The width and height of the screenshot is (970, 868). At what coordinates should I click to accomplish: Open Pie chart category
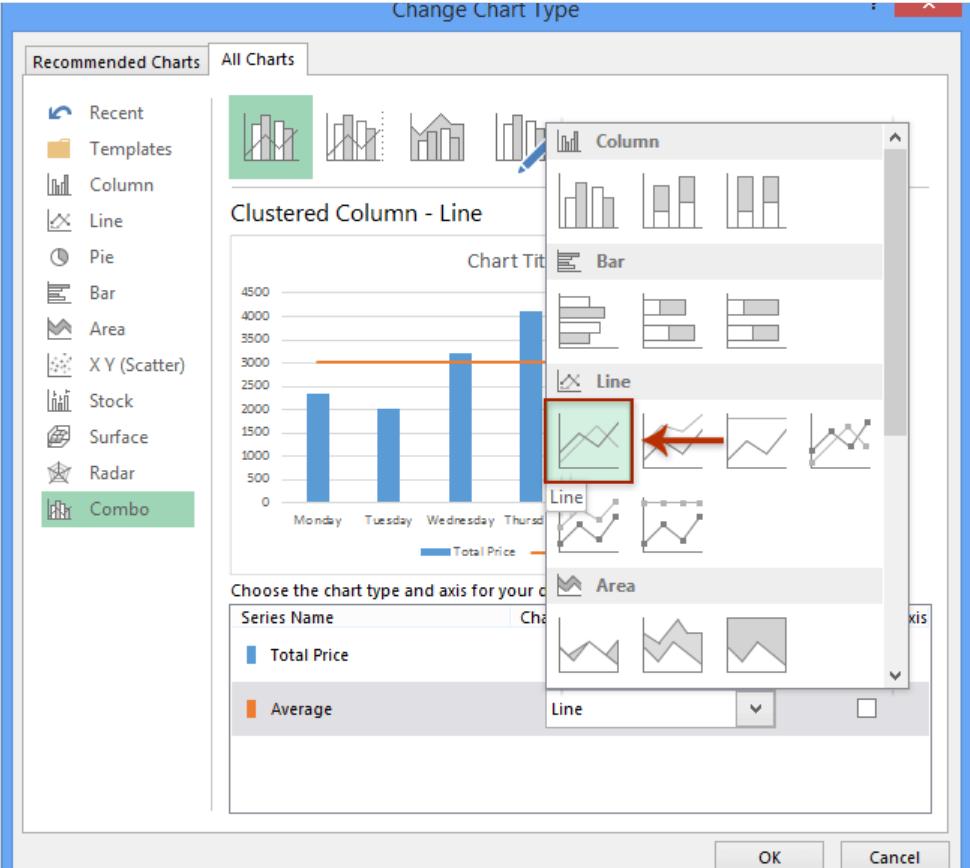pyautogui.click(x=118, y=257)
